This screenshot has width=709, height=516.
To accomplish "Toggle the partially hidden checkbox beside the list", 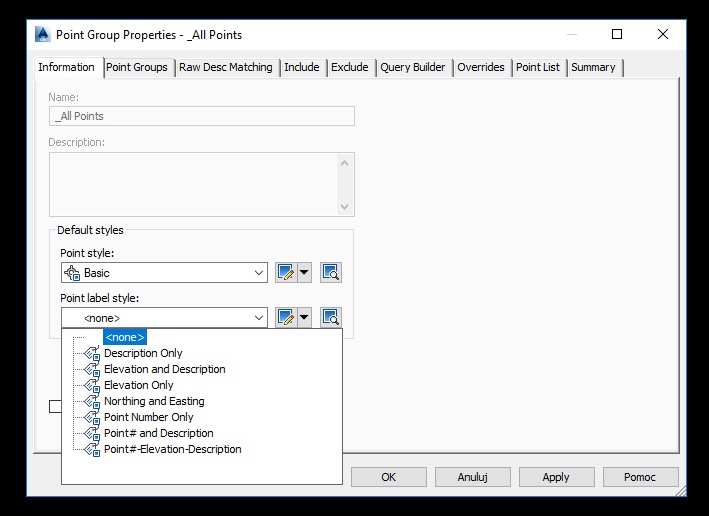I will pyautogui.click(x=55, y=407).
